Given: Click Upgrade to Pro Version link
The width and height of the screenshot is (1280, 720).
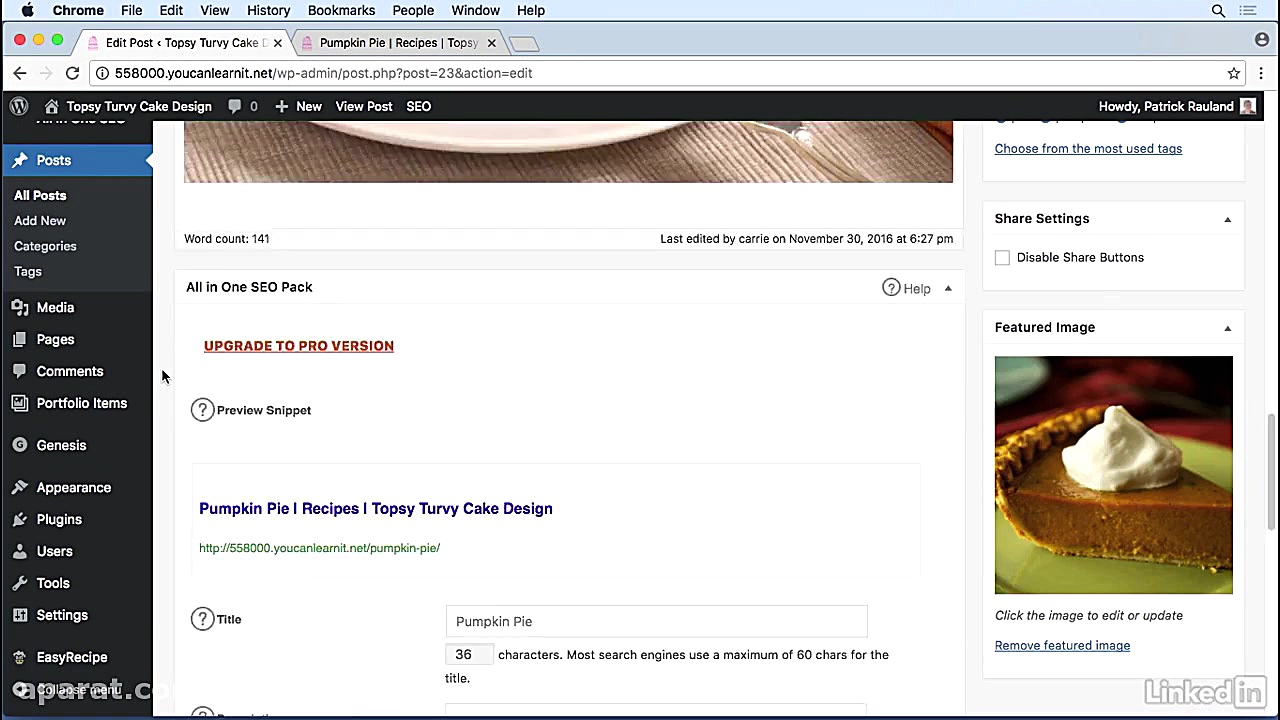Looking at the screenshot, I should [x=299, y=346].
